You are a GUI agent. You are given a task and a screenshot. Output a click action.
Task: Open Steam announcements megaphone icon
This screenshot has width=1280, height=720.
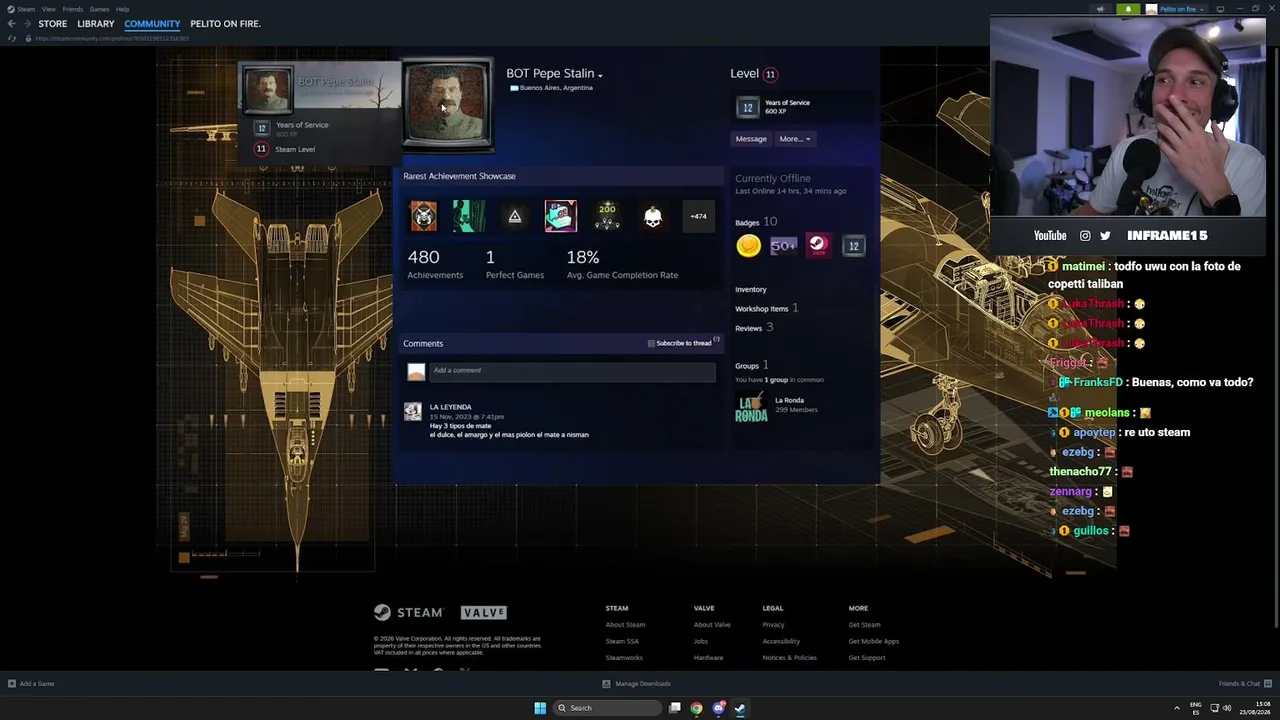click(x=1100, y=9)
